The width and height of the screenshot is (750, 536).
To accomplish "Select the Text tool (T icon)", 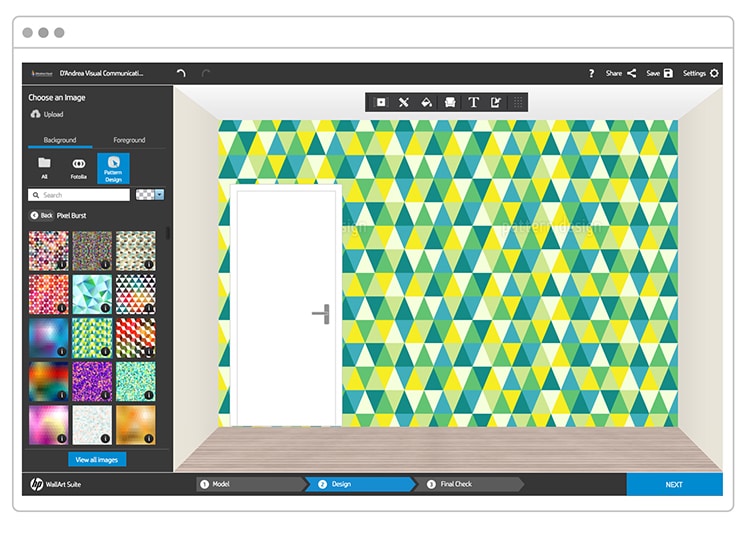I will pos(473,102).
